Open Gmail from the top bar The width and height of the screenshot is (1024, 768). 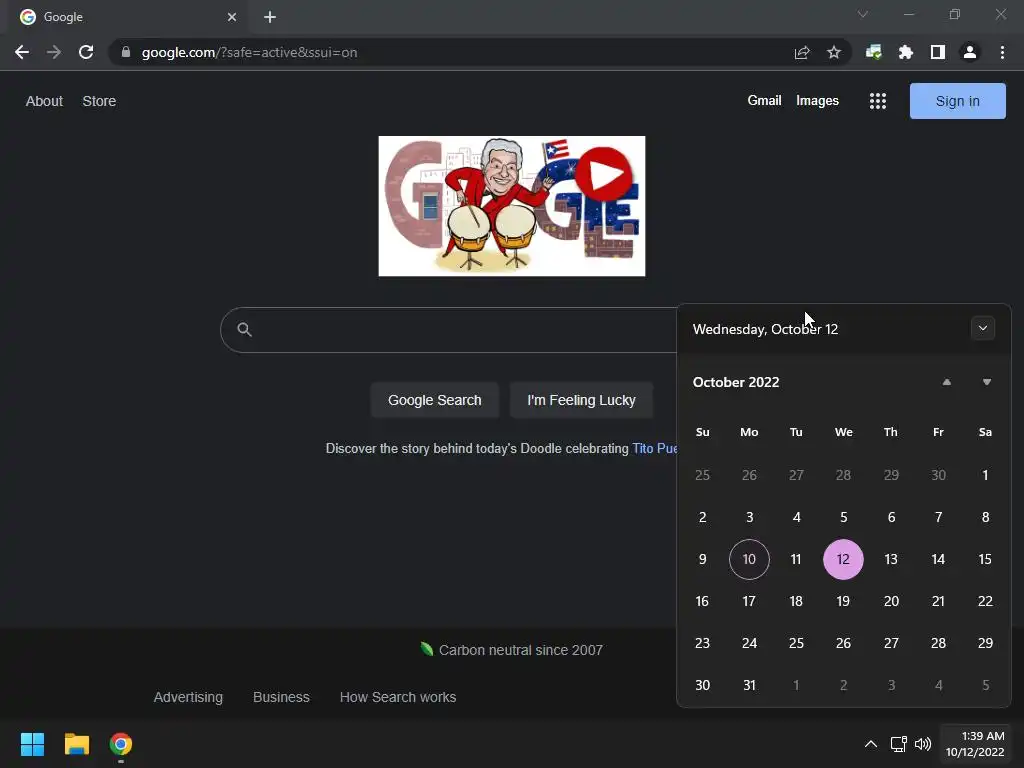coord(764,101)
